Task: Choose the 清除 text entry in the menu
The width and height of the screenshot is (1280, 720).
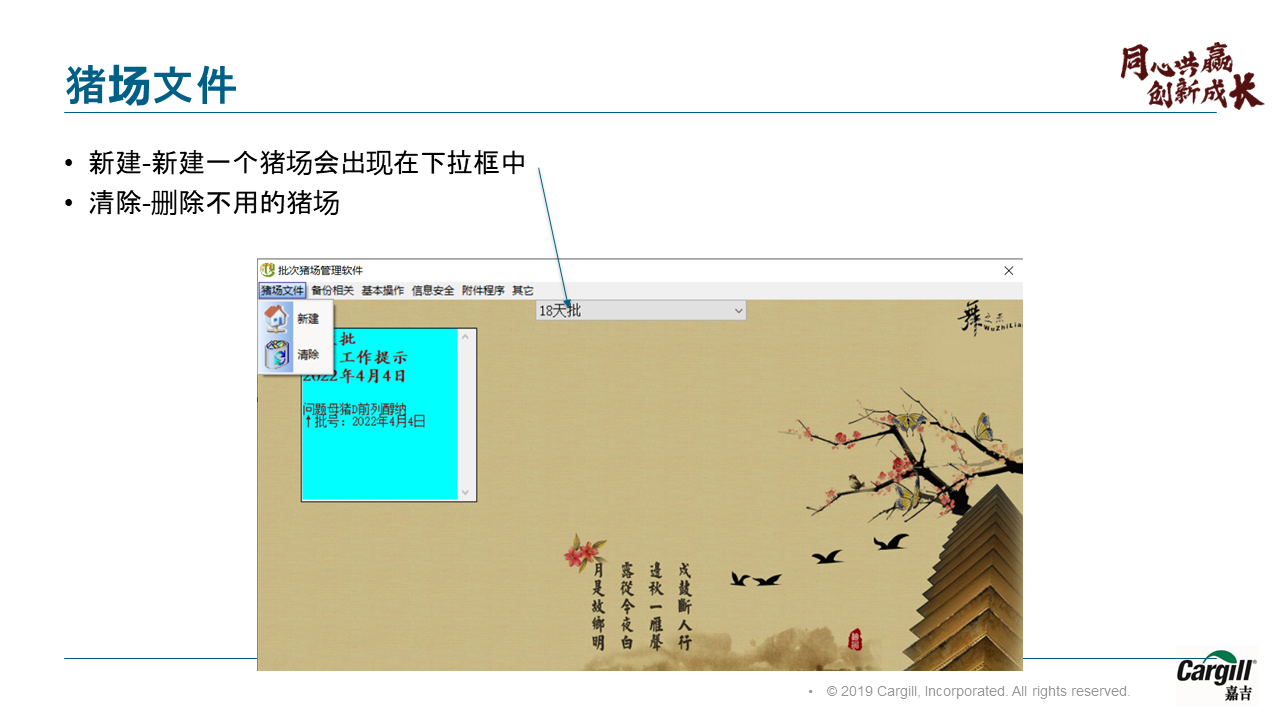Action: tap(308, 355)
